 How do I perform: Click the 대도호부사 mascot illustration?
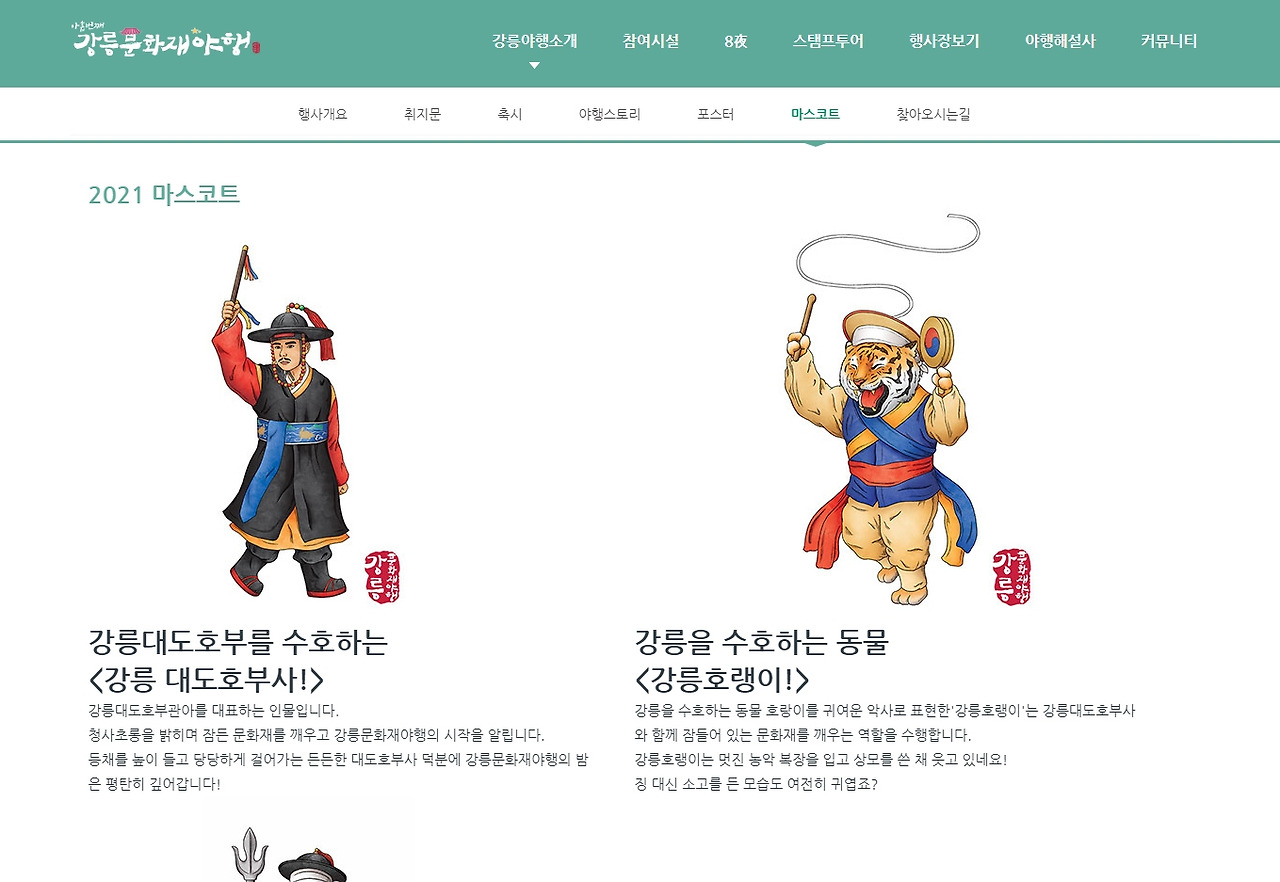pos(284,422)
